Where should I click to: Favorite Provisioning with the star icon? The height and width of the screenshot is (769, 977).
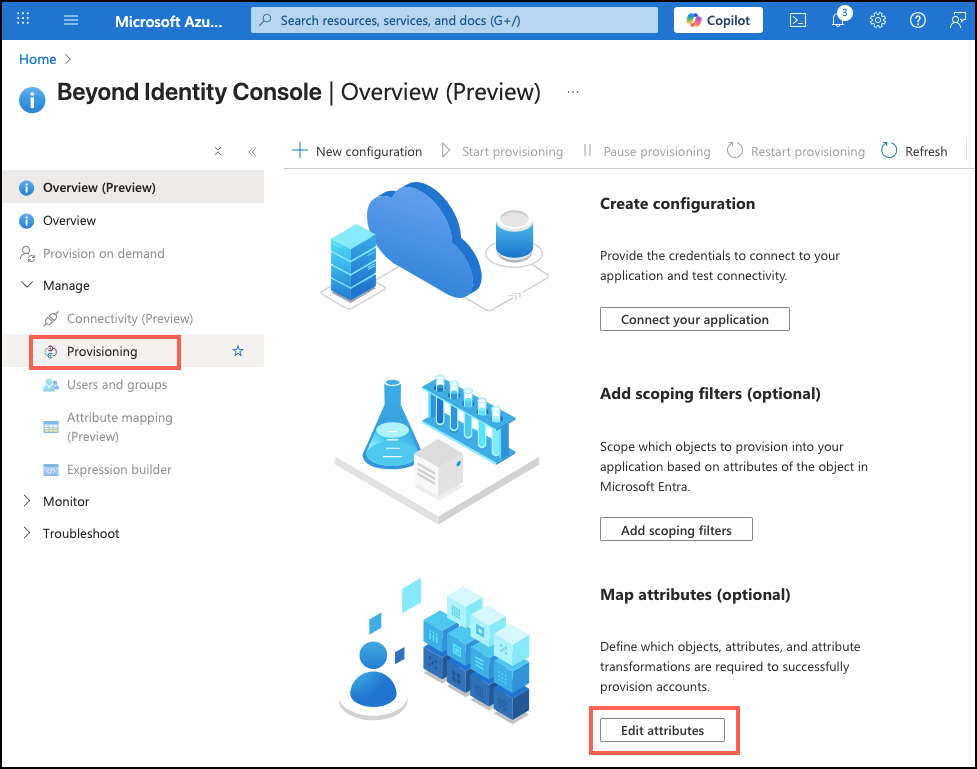click(238, 351)
